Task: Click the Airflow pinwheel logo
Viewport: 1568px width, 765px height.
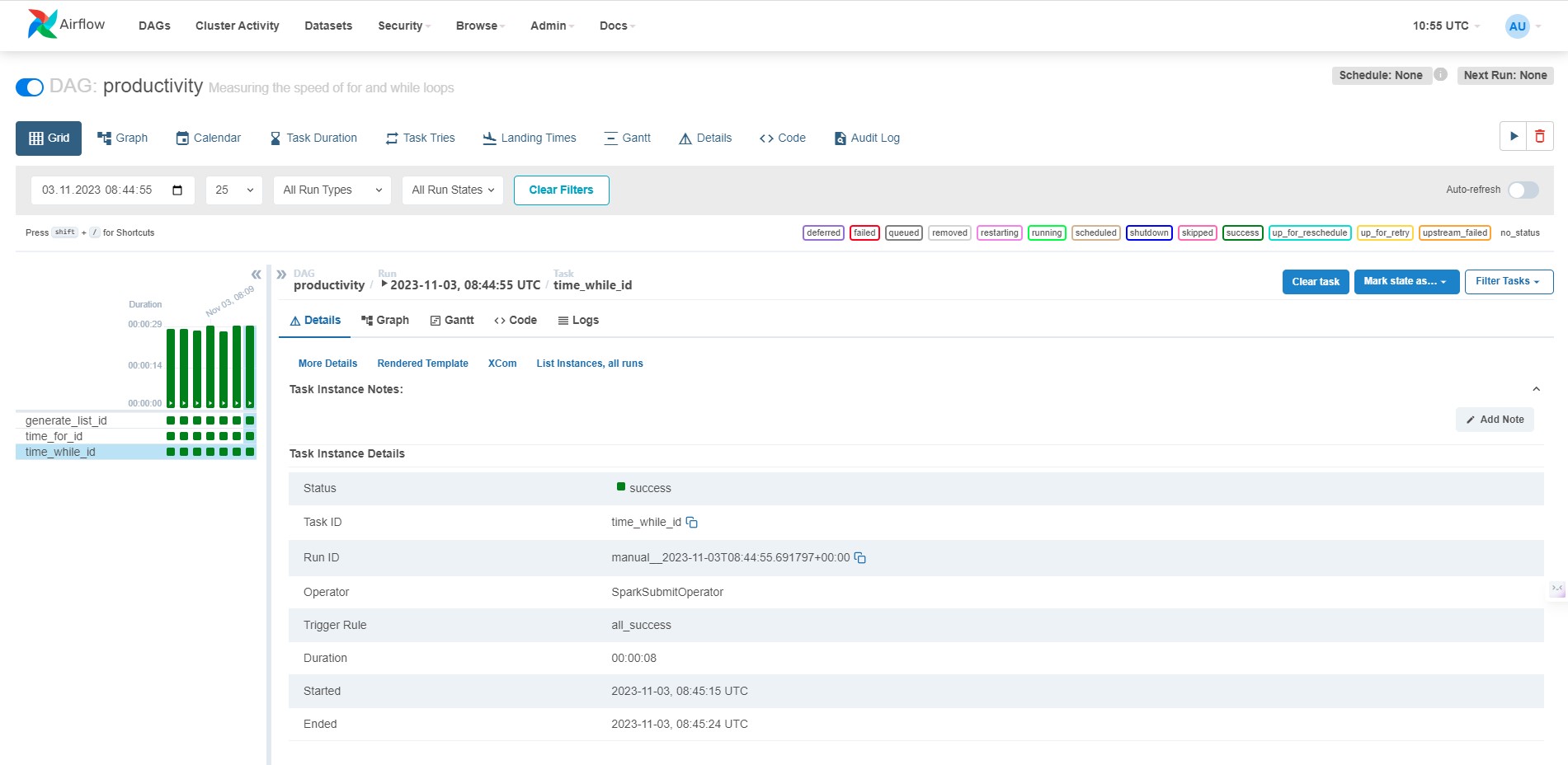Action: [42, 25]
